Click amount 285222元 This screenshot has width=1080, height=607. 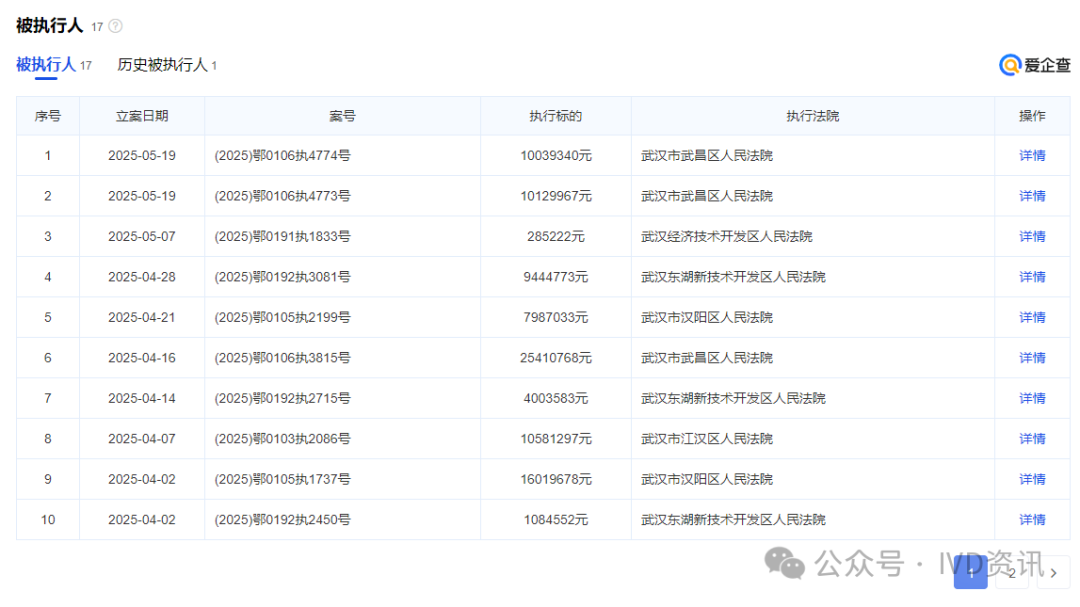point(556,236)
